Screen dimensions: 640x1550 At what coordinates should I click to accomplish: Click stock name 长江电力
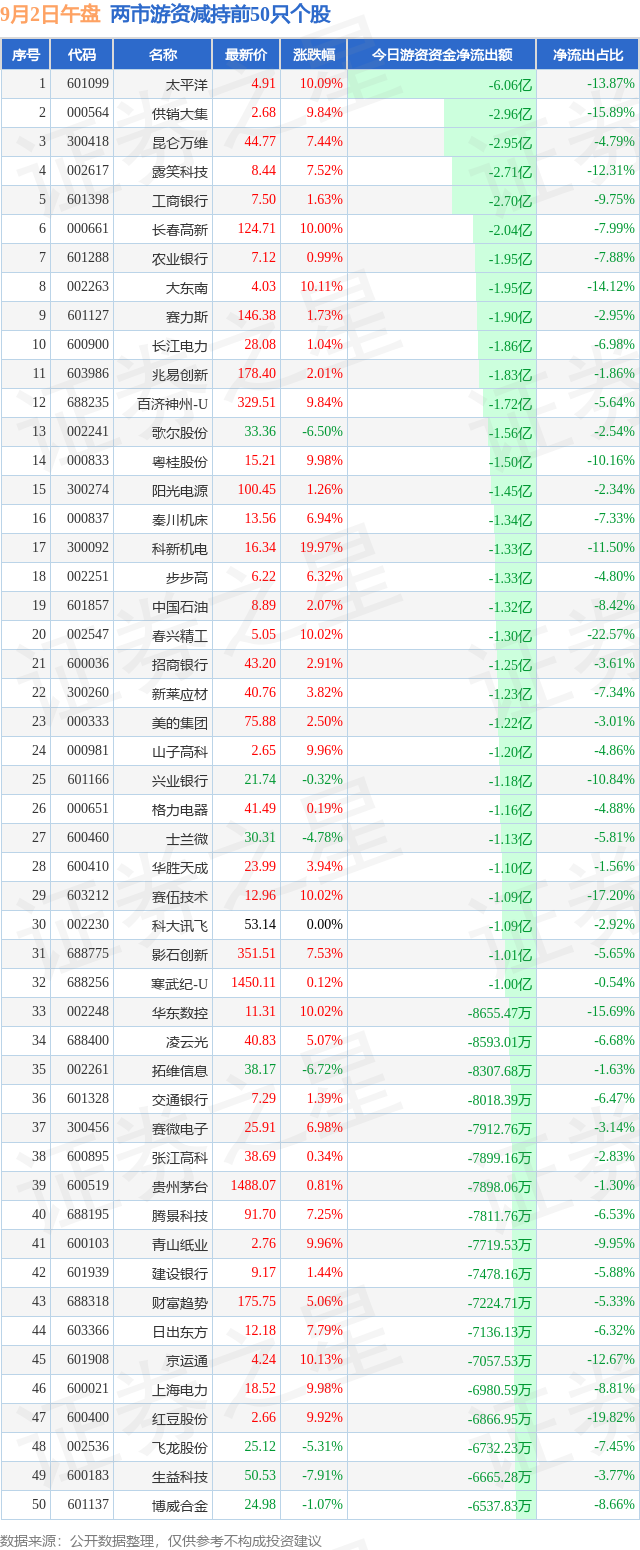tap(180, 345)
